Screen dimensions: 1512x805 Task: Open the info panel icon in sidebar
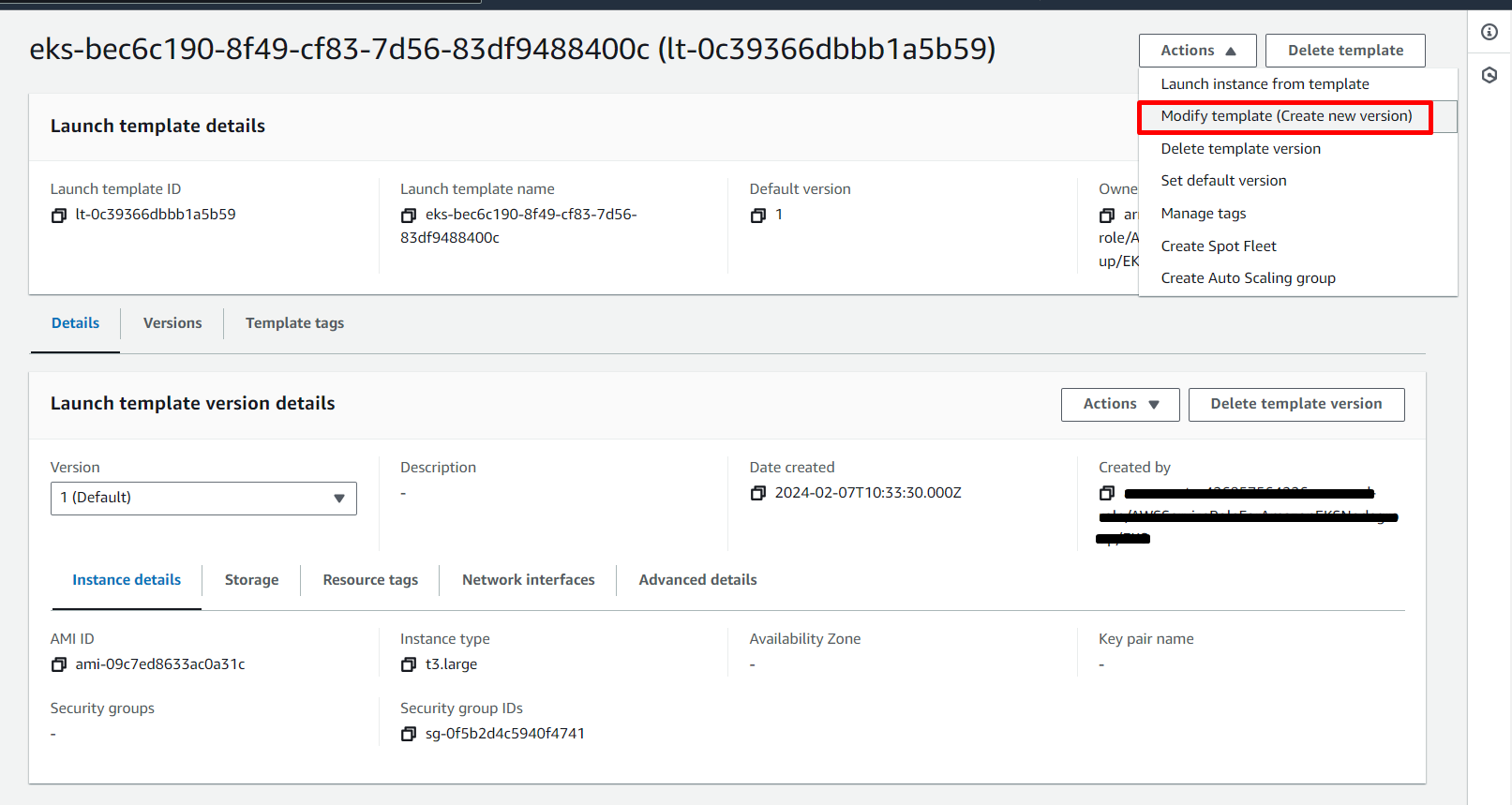pyautogui.click(x=1490, y=32)
